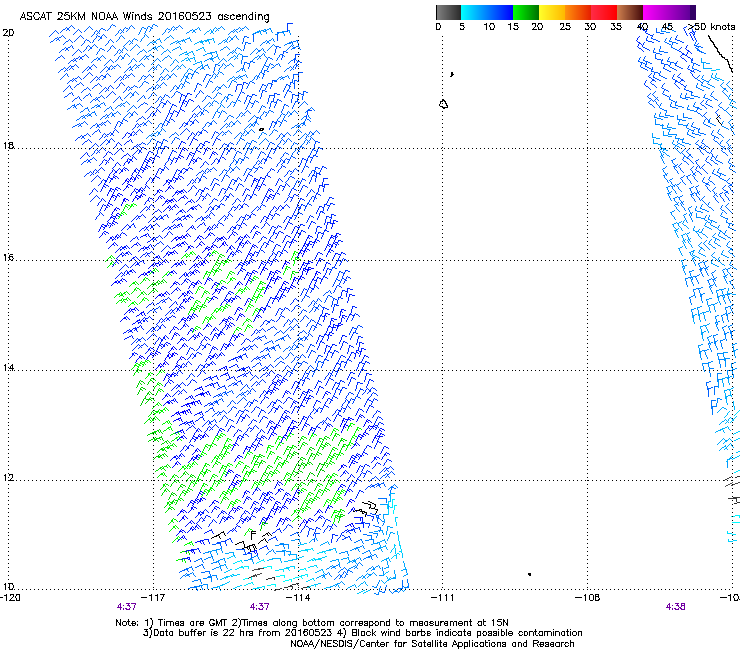Click the longitude label '-117'
Image resolution: width=740 pixels, height=650 pixels.
(153, 597)
